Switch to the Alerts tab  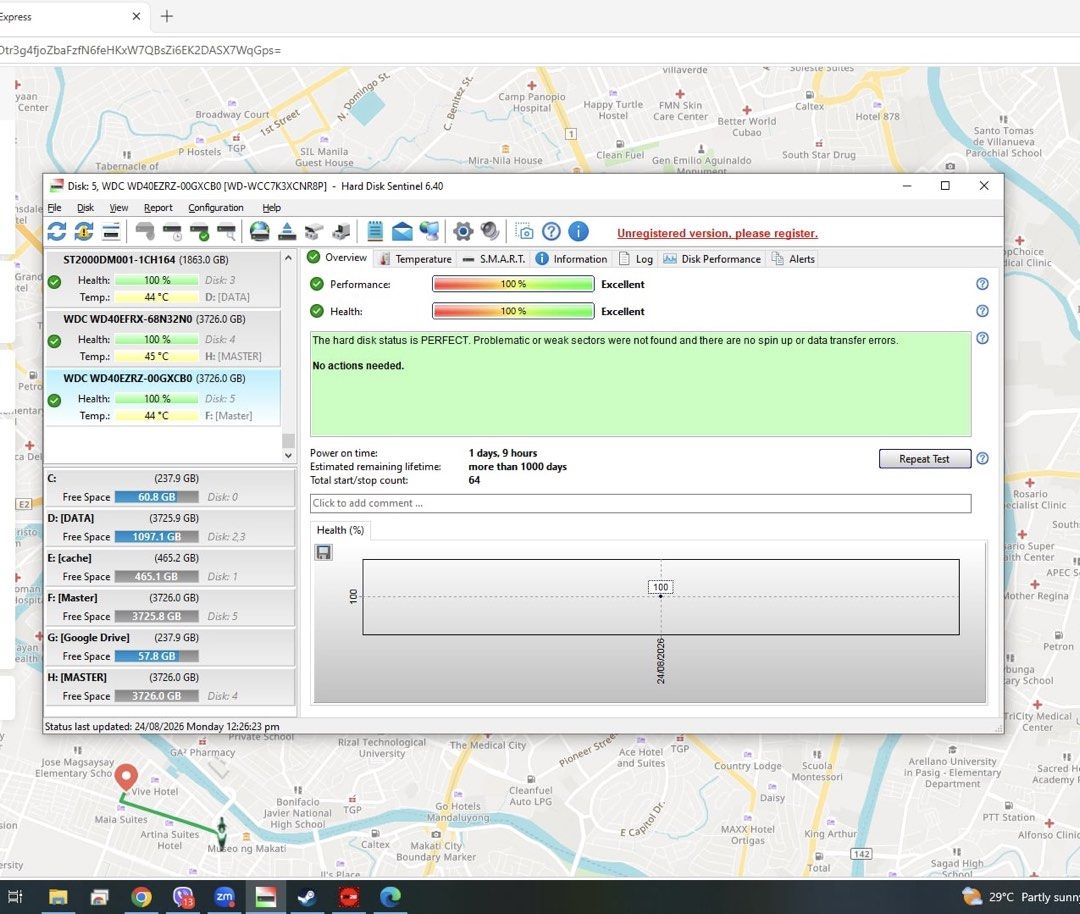[793, 259]
